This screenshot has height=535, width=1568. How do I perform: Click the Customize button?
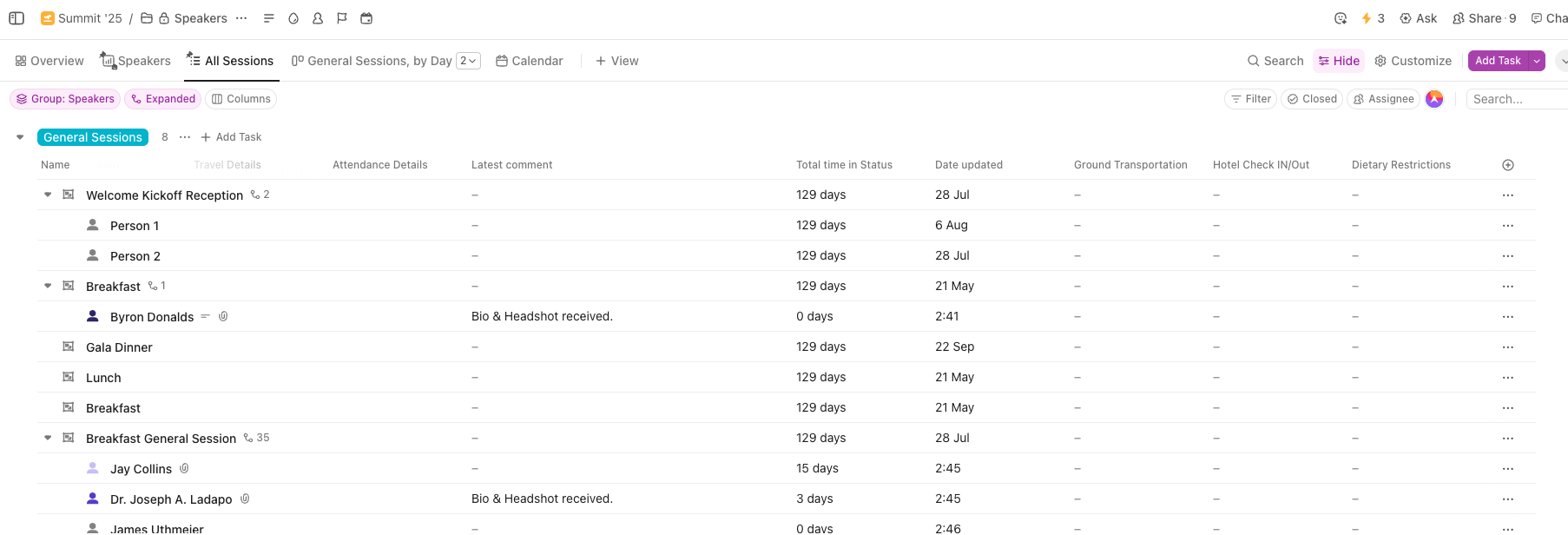(x=1413, y=61)
